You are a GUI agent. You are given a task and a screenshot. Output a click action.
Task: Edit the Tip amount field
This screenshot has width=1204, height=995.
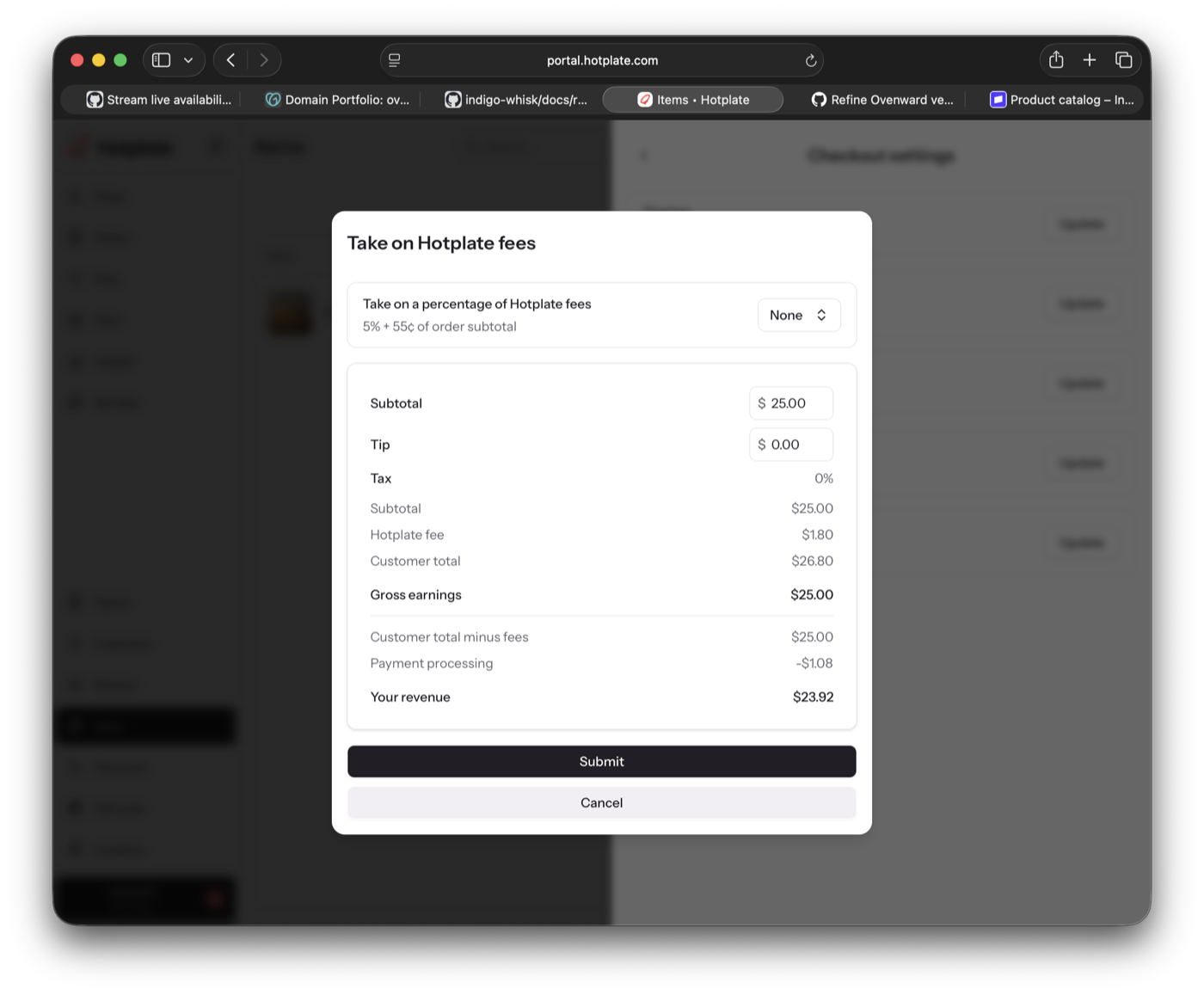pyautogui.click(x=791, y=445)
